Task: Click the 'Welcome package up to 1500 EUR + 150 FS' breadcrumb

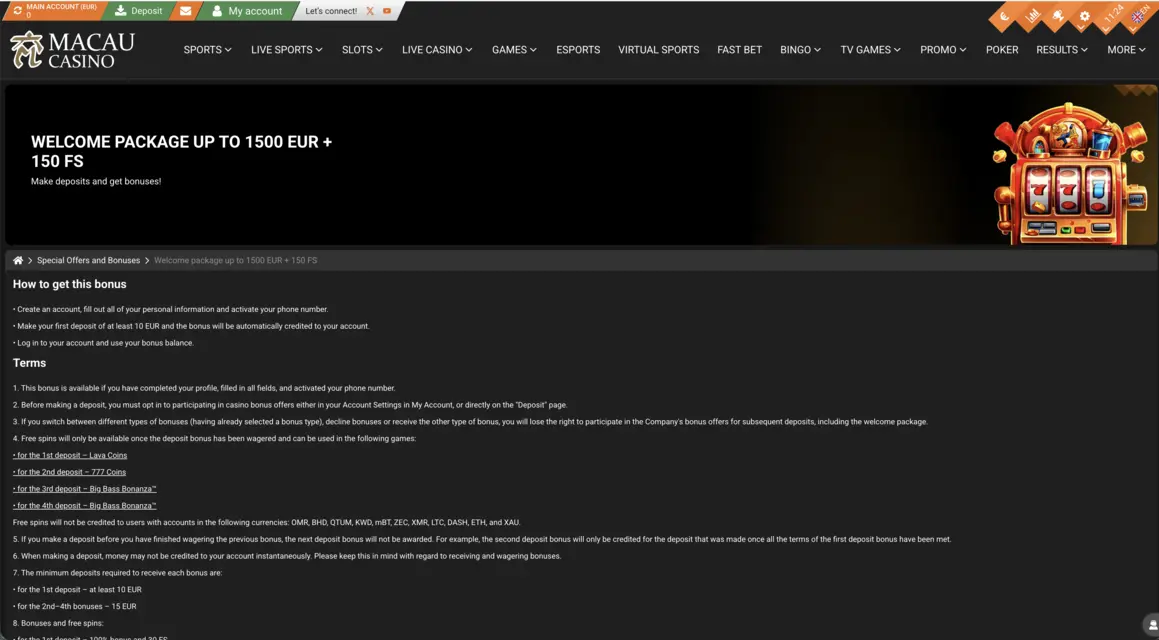Action: point(235,260)
